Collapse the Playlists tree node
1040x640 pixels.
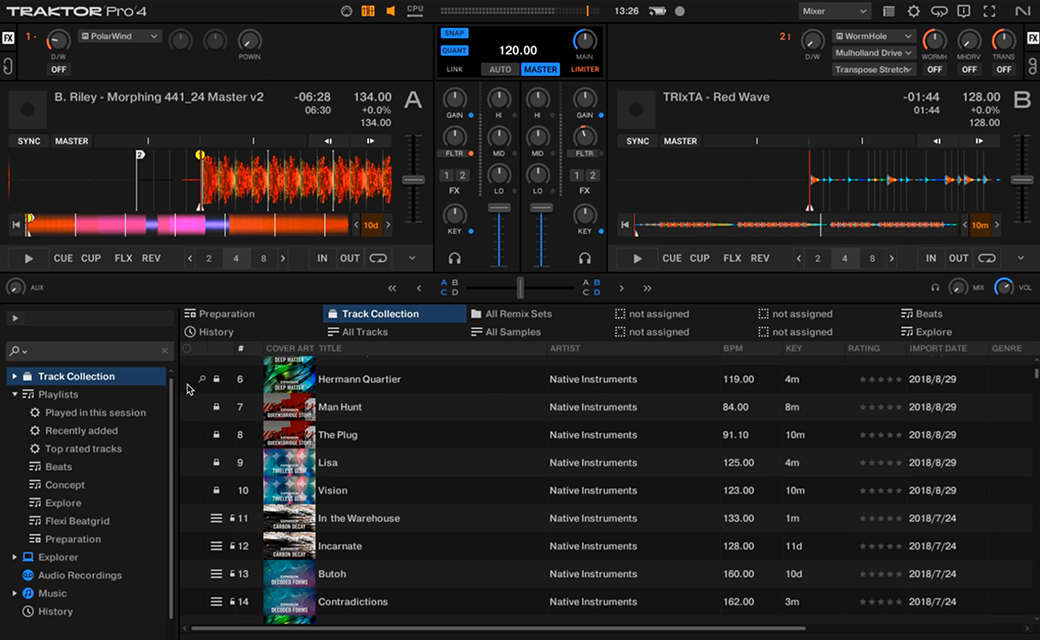click(15, 394)
